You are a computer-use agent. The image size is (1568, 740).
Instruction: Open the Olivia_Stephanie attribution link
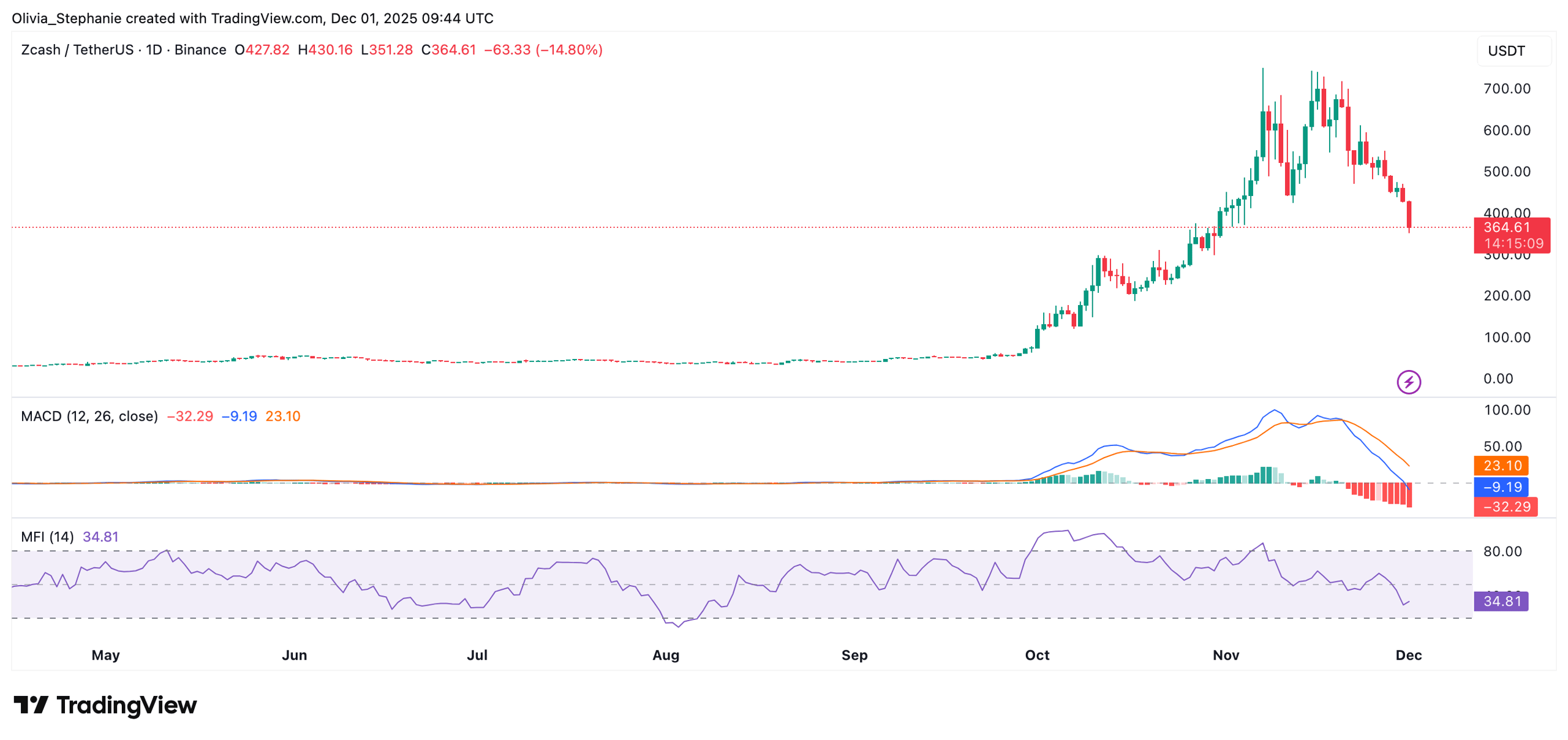click(64, 18)
